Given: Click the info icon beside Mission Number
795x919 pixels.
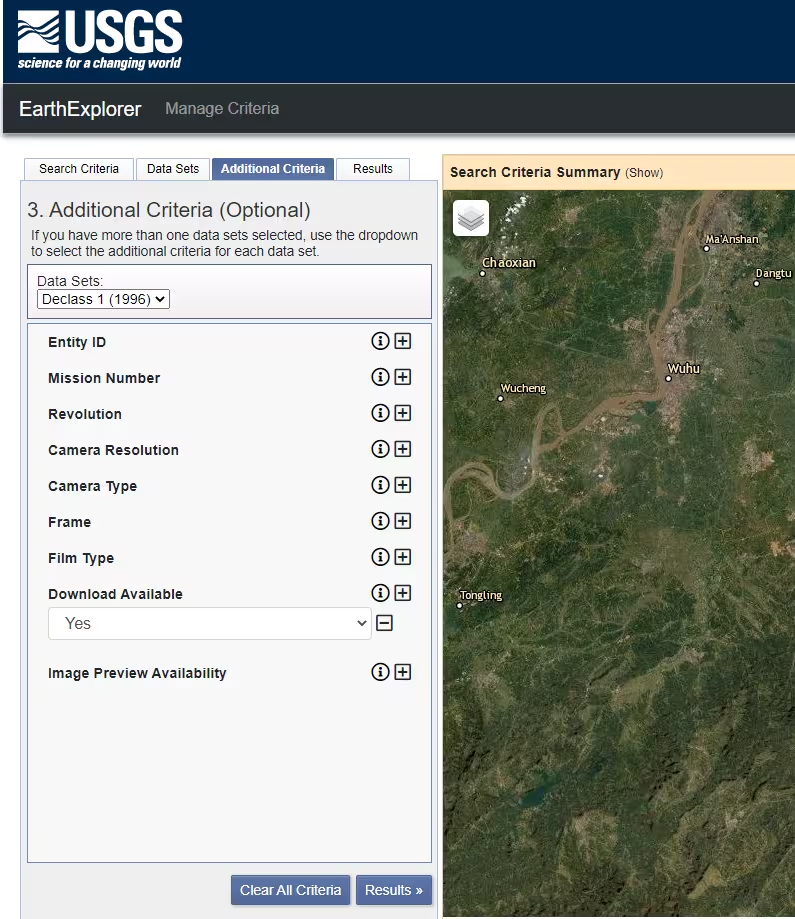Looking at the screenshot, I should pyautogui.click(x=380, y=377).
